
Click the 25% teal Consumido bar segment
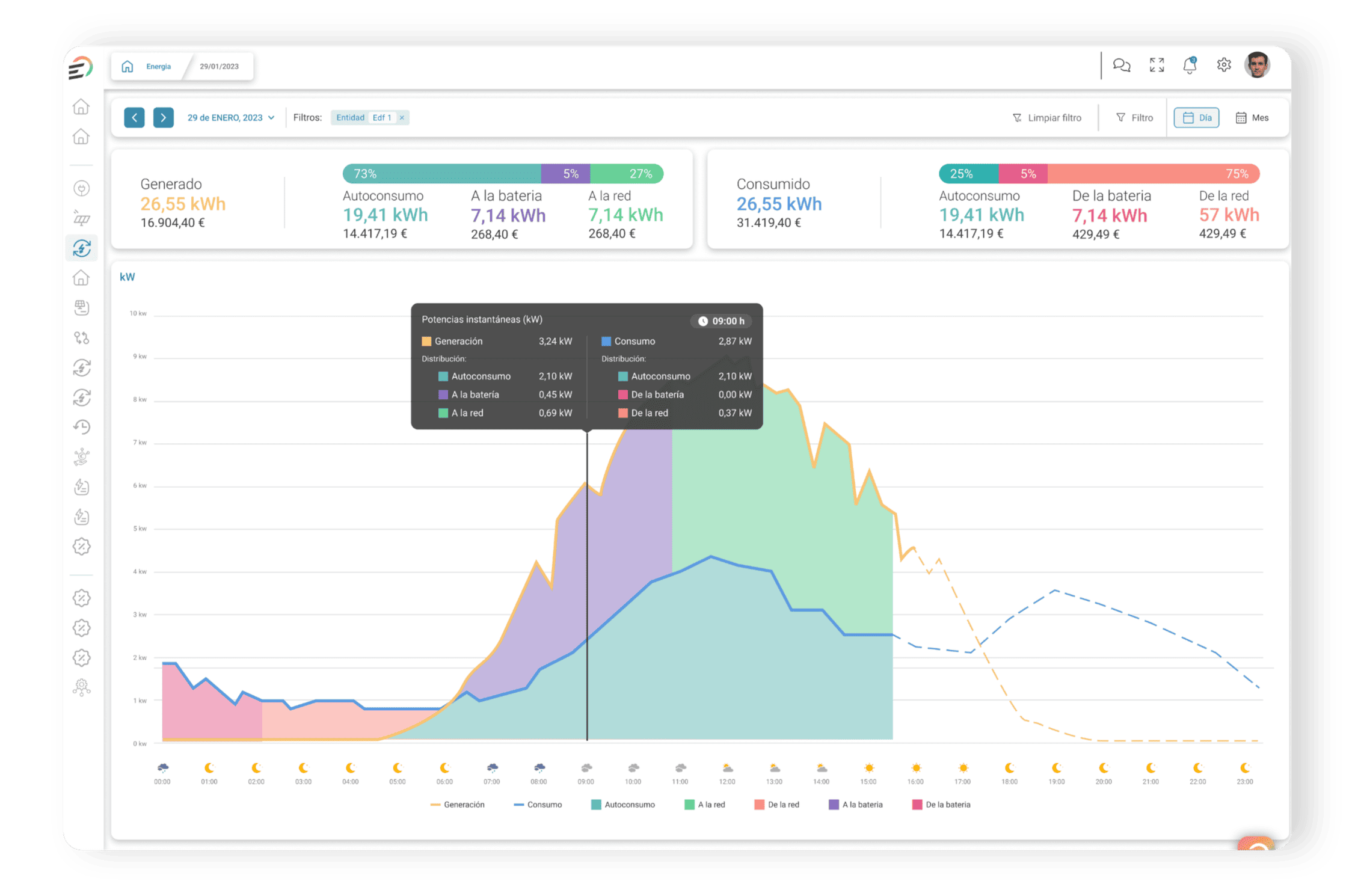968,174
